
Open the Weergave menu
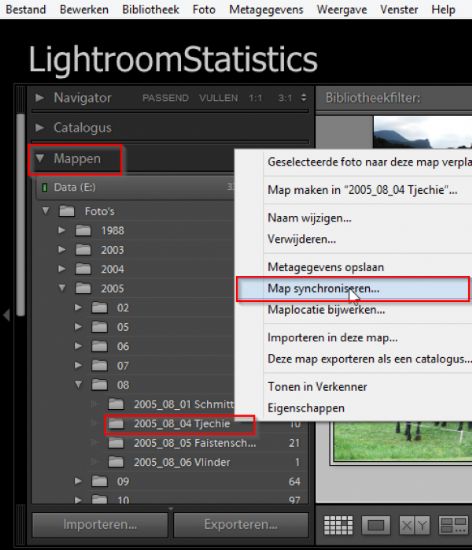pyautogui.click(x=342, y=9)
